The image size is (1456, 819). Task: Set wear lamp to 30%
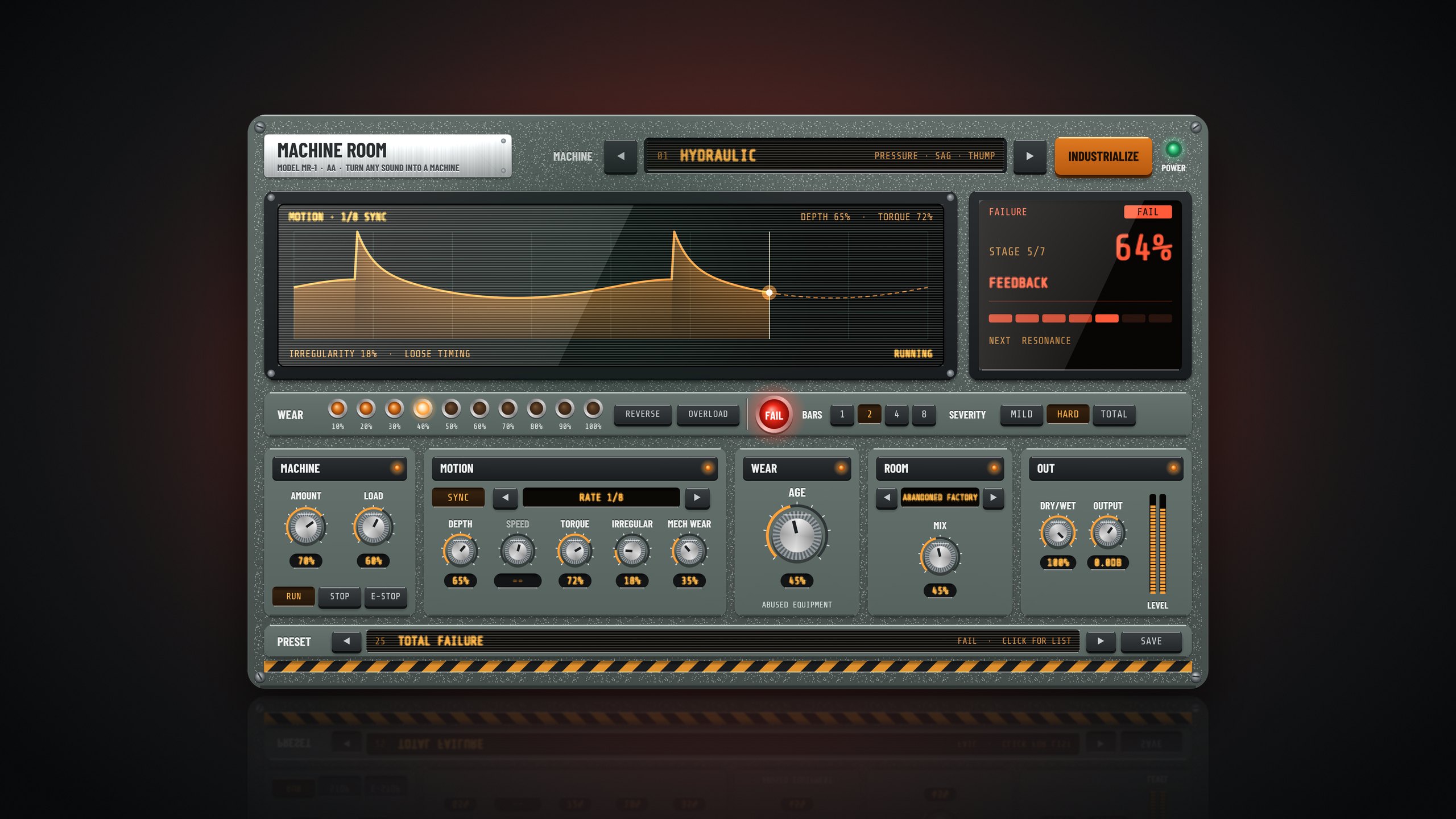point(394,408)
